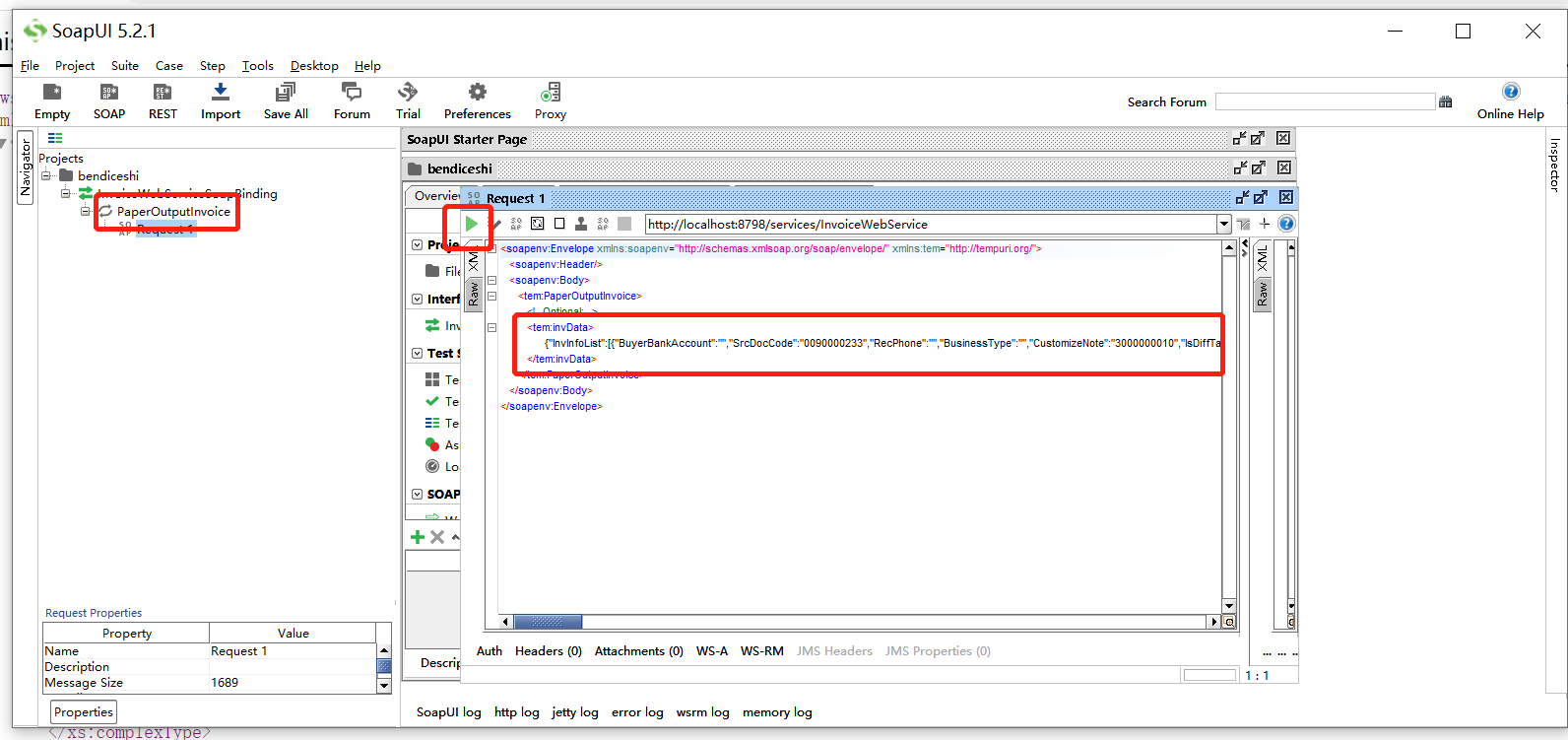
Task: Open the Navigator side tab
Action: click(26, 169)
